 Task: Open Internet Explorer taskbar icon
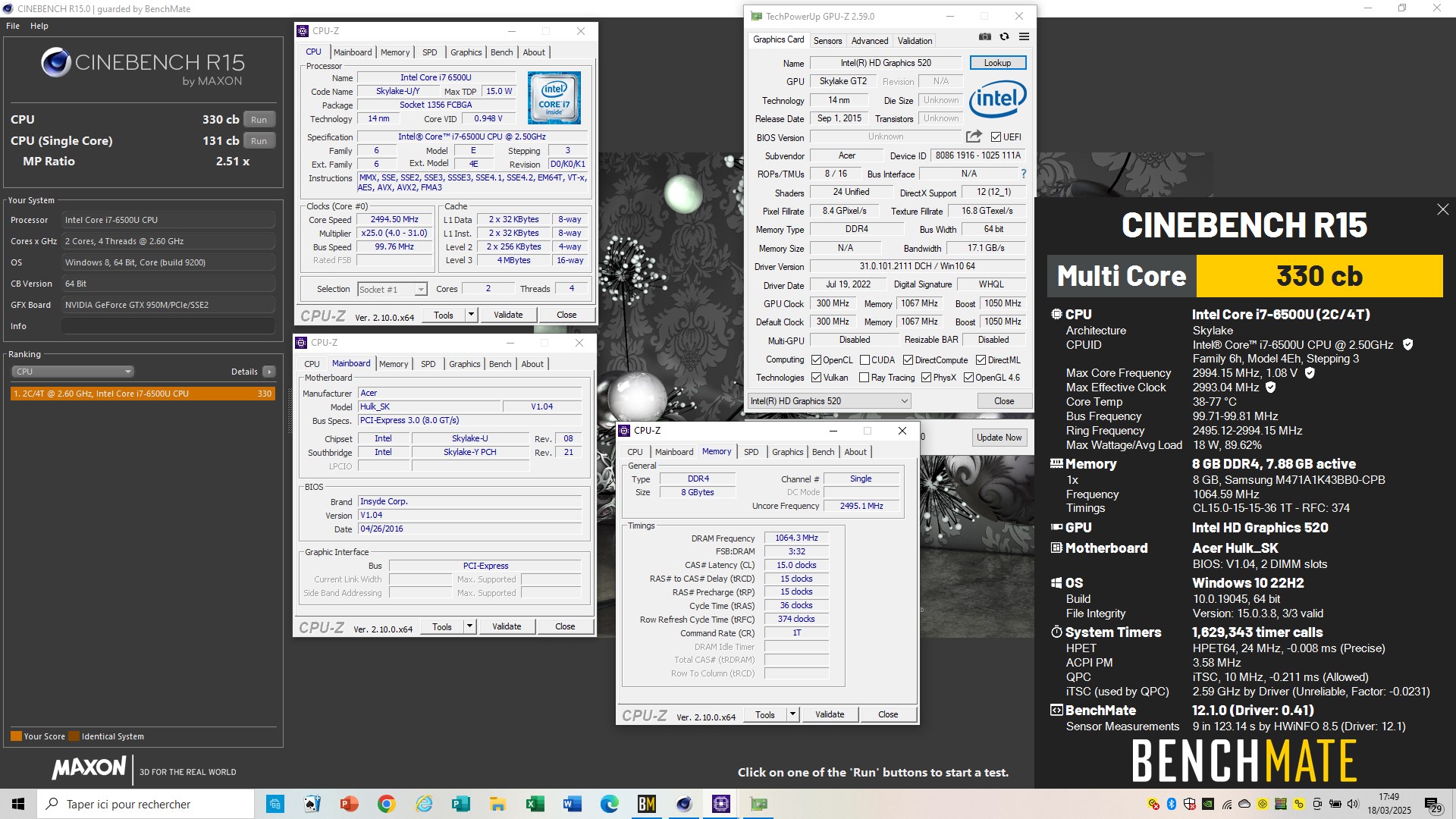423,804
